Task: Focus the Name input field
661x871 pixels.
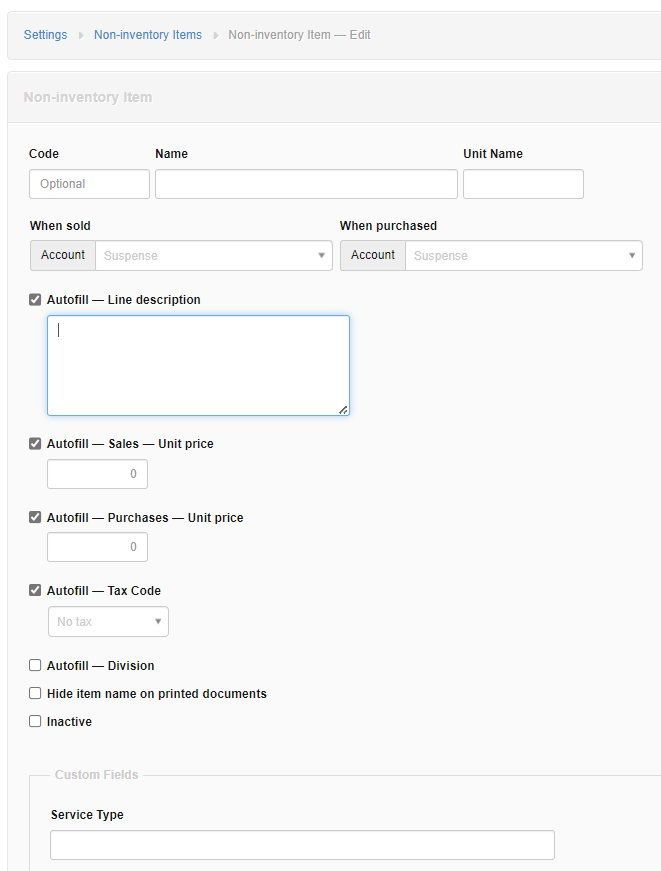Action: click(x=305, y=183)
